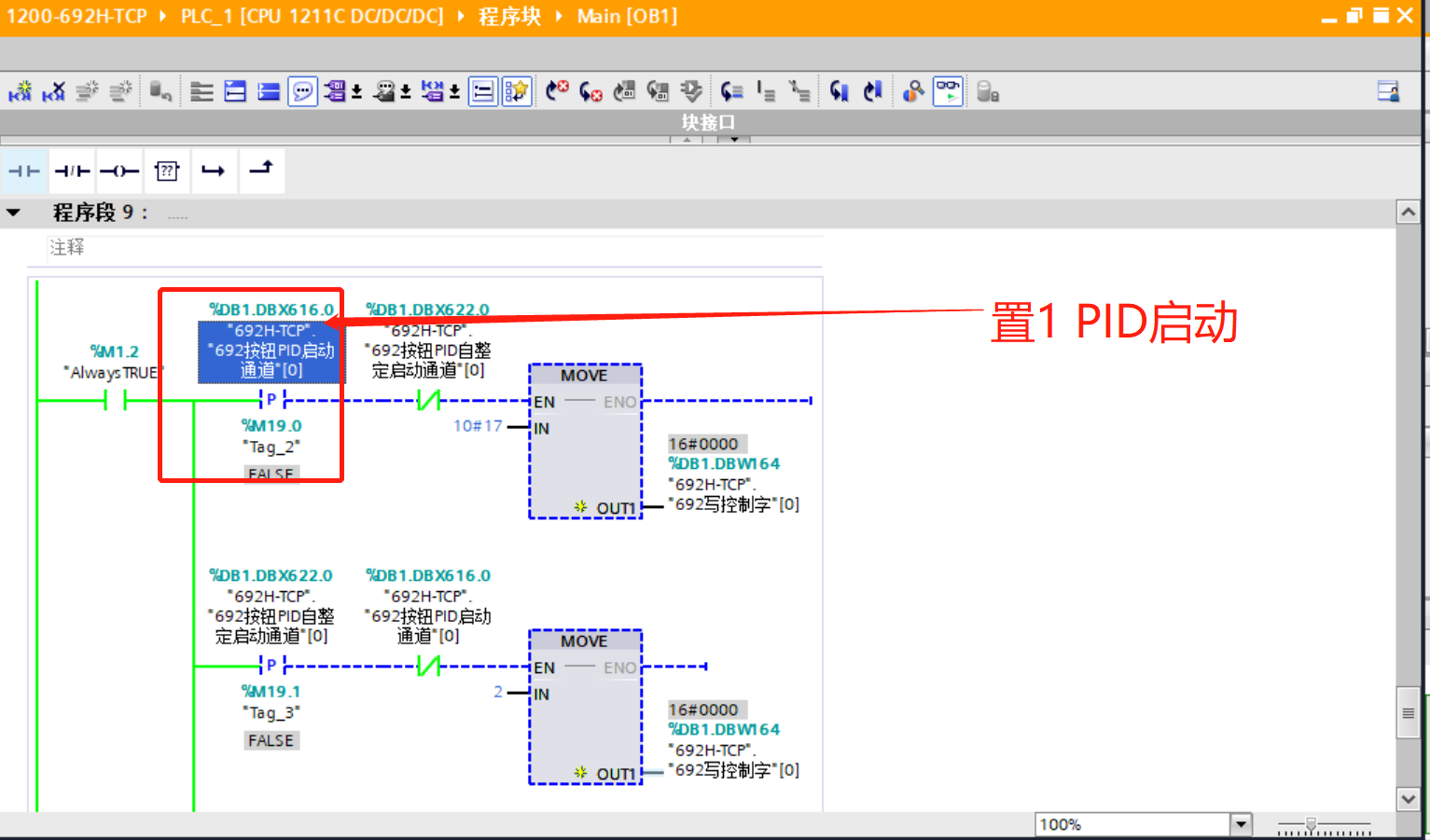Open the 100% zoom level dropdown

pos(1241,824)
